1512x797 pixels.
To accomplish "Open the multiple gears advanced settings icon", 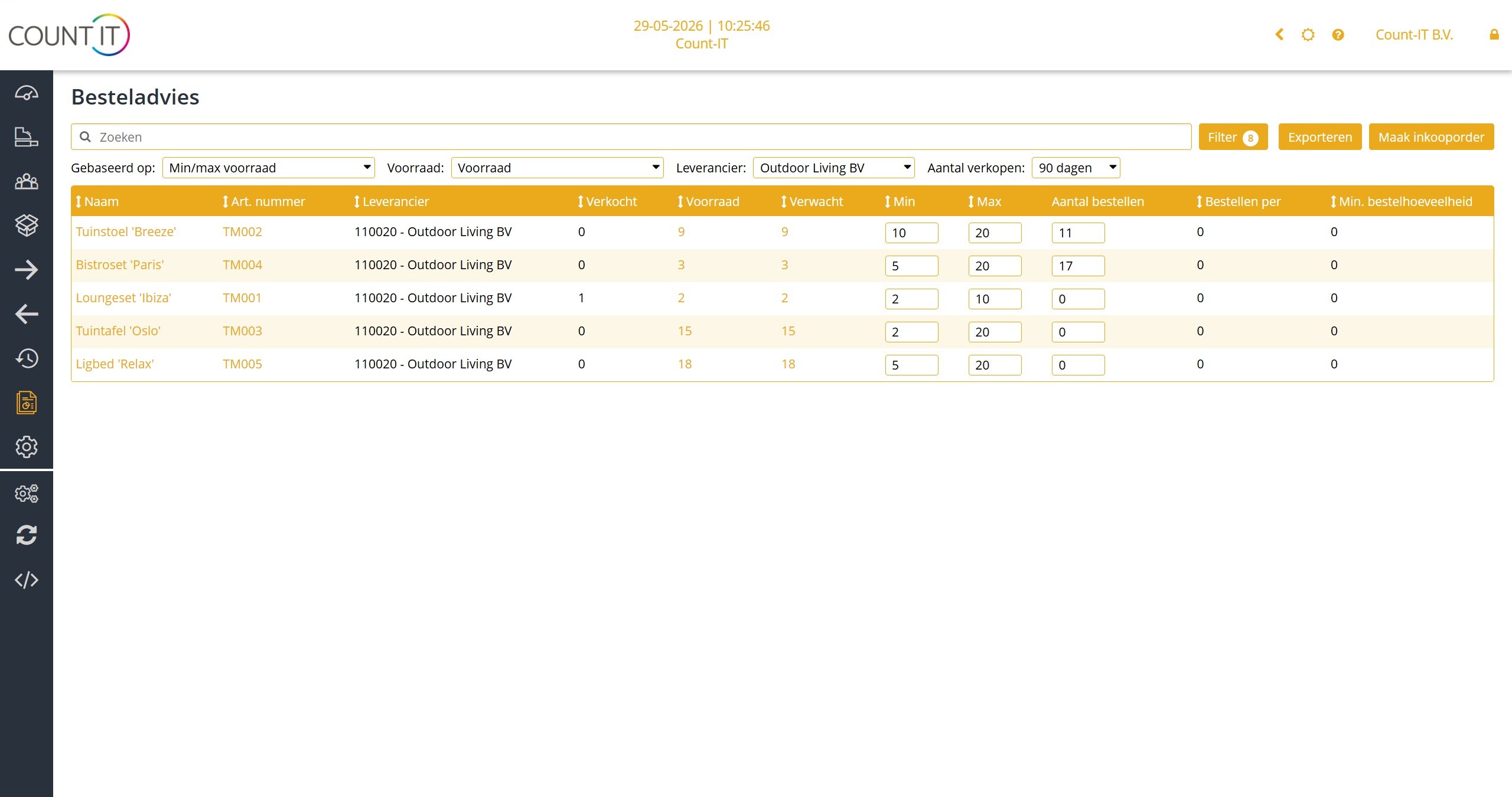I will click(x=27, y=493).
